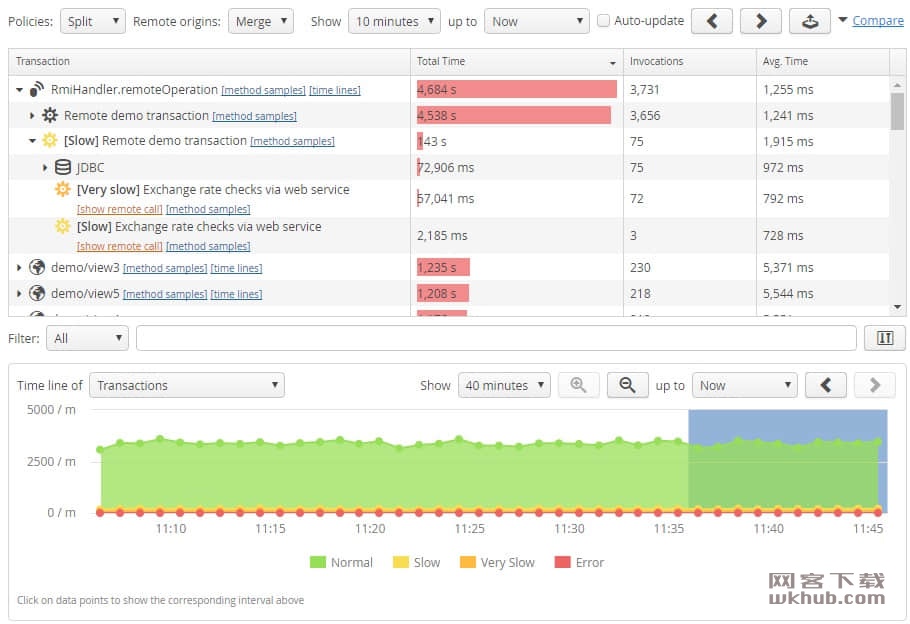The width and height of the screenshot is (910, 624).
Task: Click method samples under Very slow Exchange
Action: [208, 209]
